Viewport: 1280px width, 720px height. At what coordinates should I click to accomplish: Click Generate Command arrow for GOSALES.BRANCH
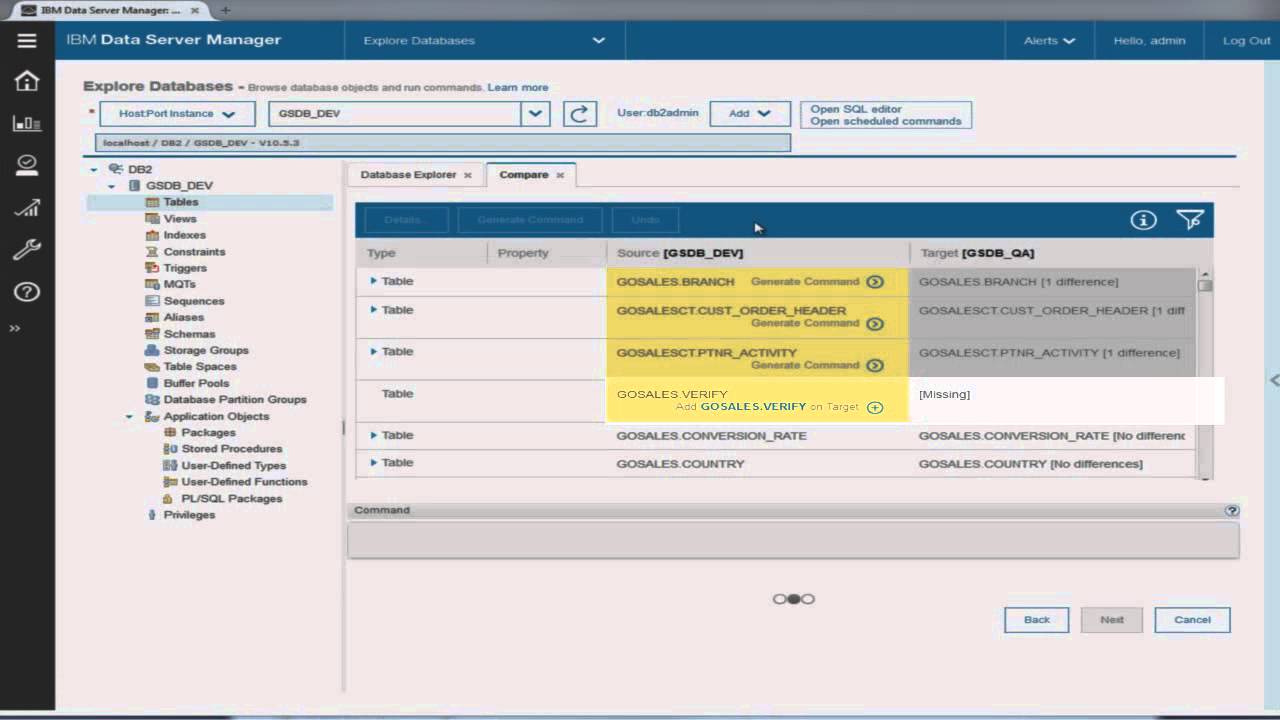coord(875,282)
